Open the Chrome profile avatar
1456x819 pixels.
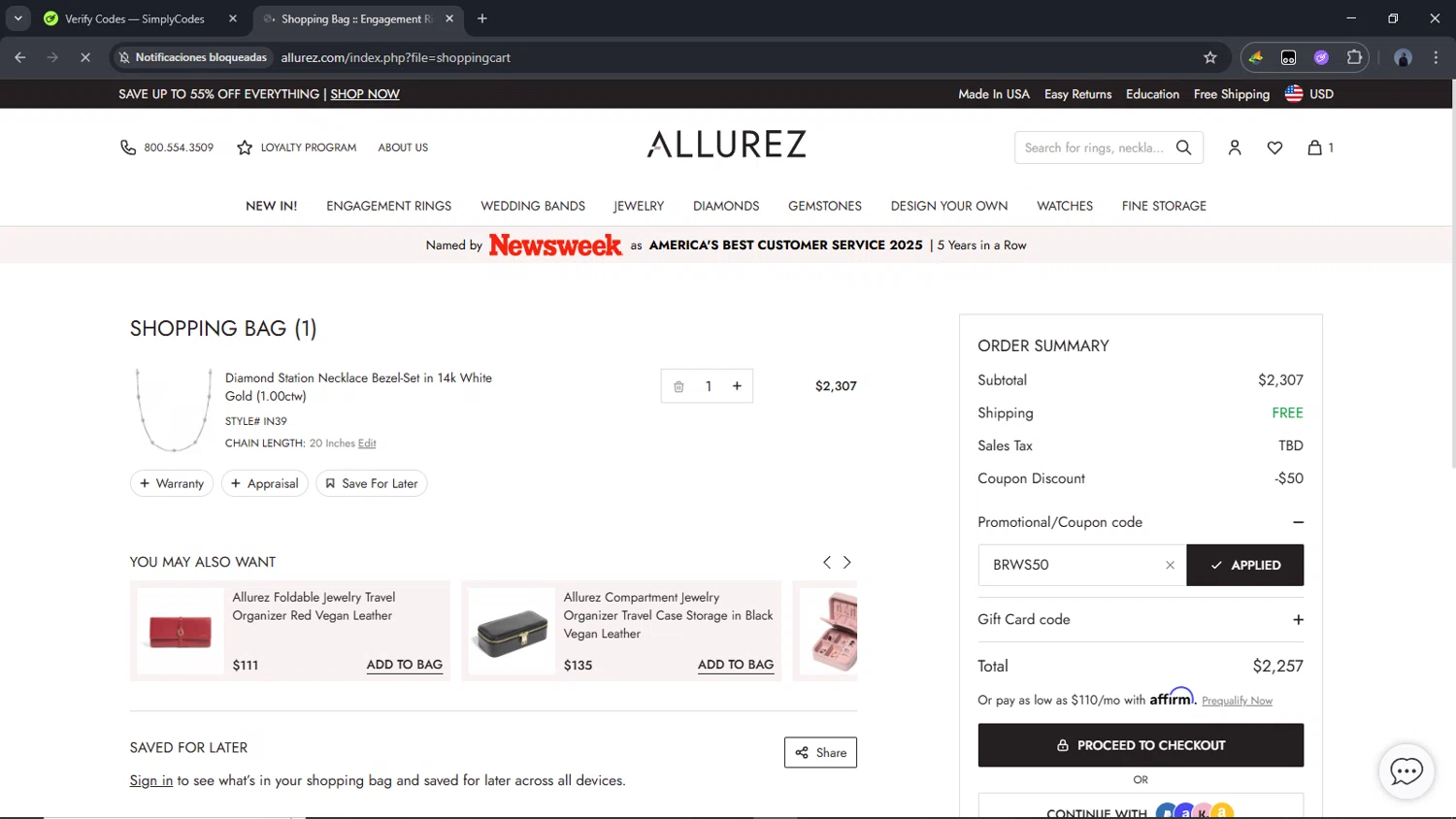[1403, 57]
